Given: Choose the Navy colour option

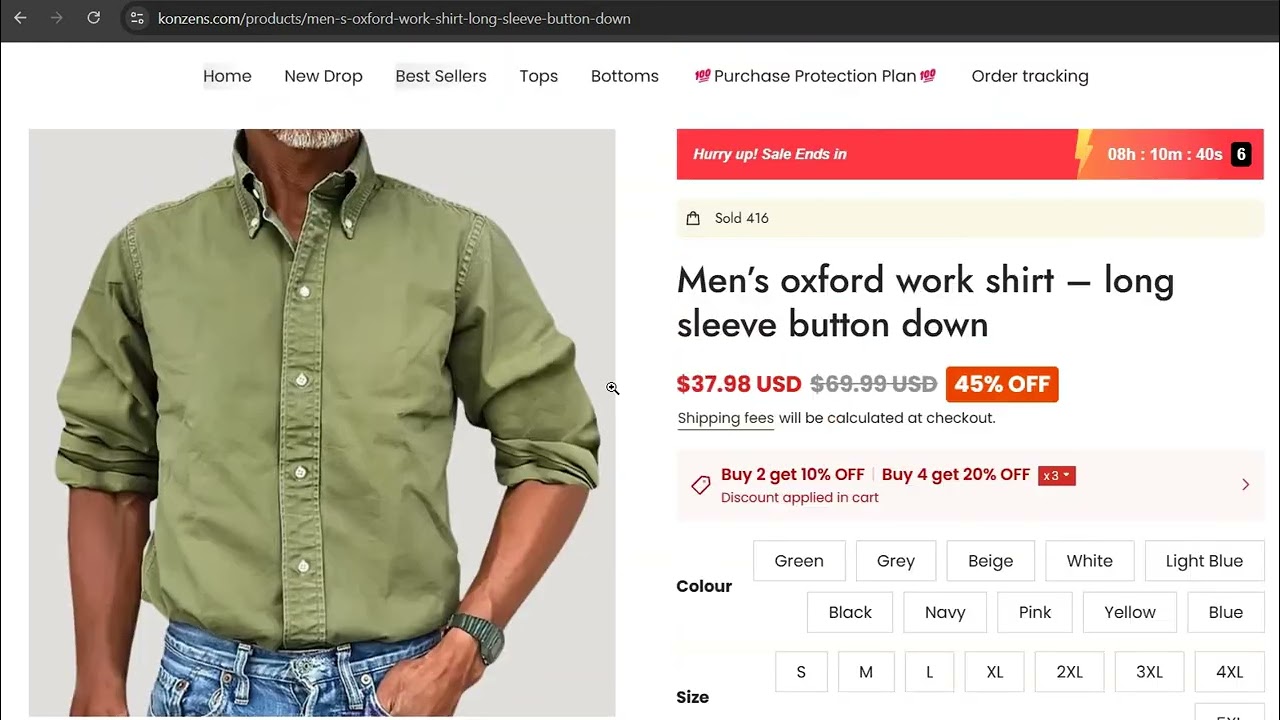Looking at the screenshot, I should coord(945,612).
